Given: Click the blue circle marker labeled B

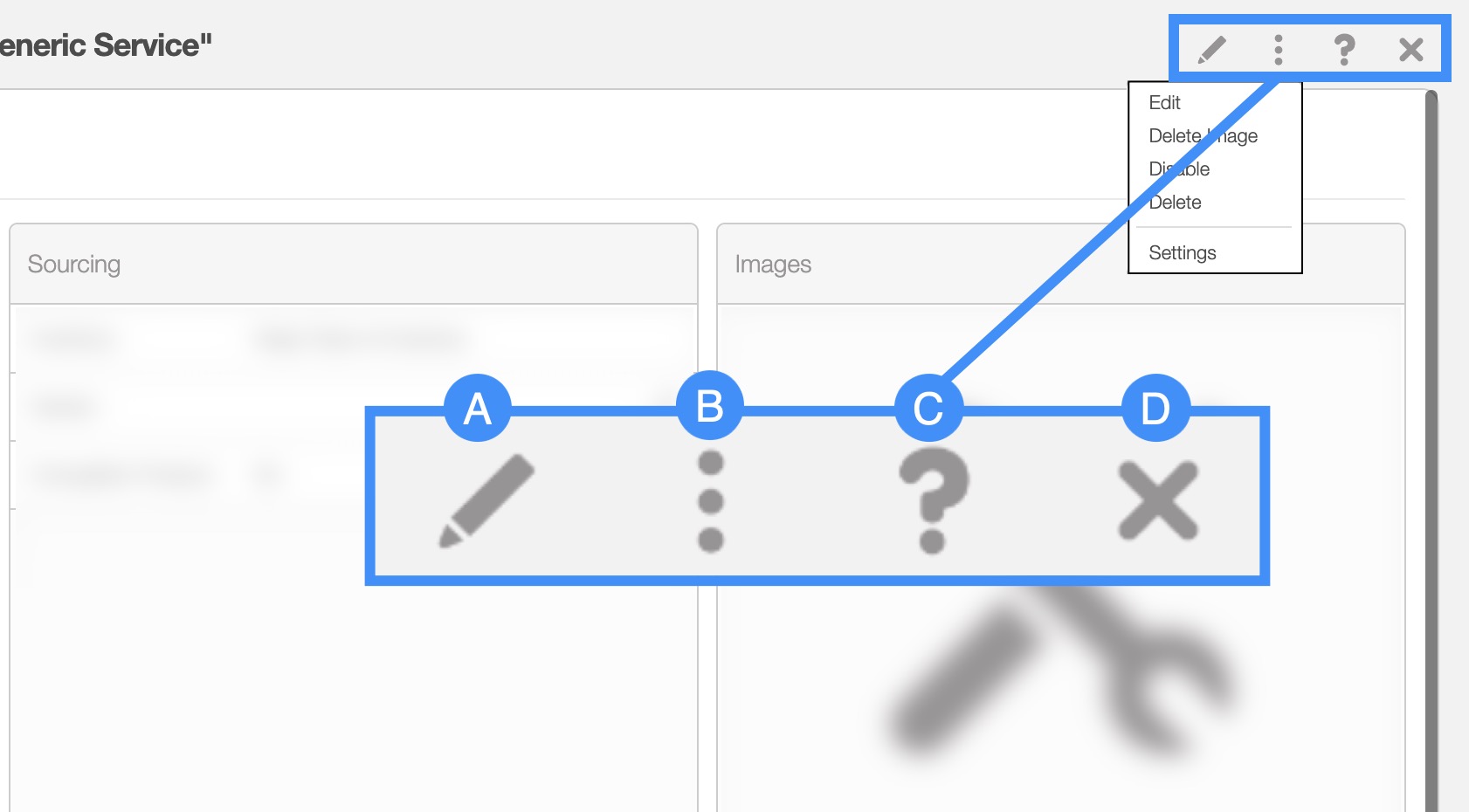Looking at the screenshot, I should pos(710,406).
